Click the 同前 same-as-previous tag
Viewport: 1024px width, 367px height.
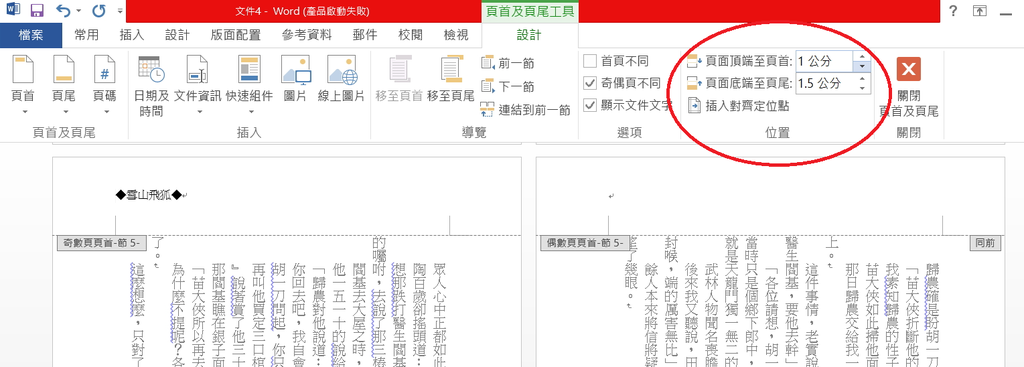tap(984, 243)
